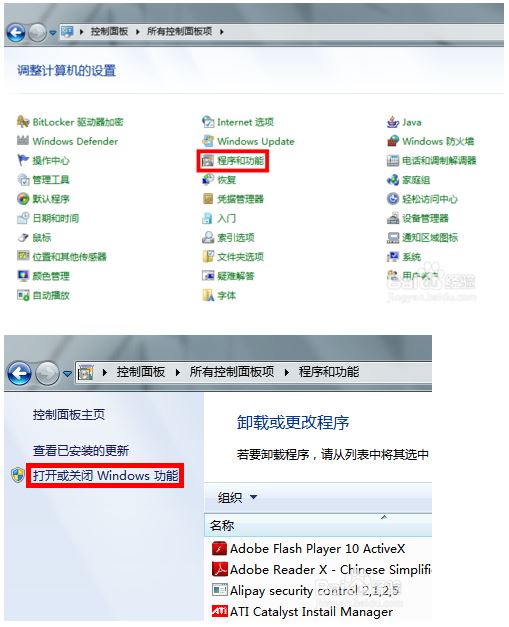Click the Windows Defender icon

[23, 141]
